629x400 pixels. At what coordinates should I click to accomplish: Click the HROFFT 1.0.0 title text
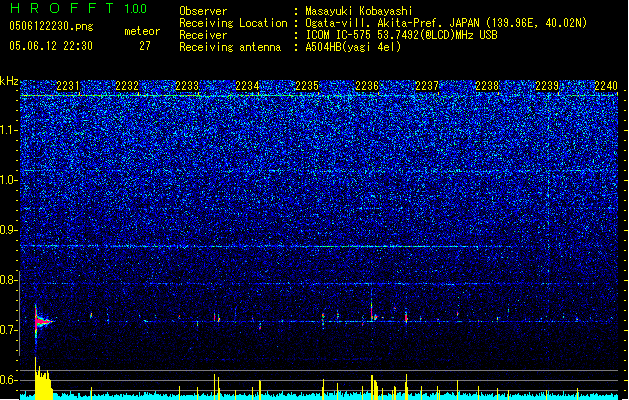(79, 8)
